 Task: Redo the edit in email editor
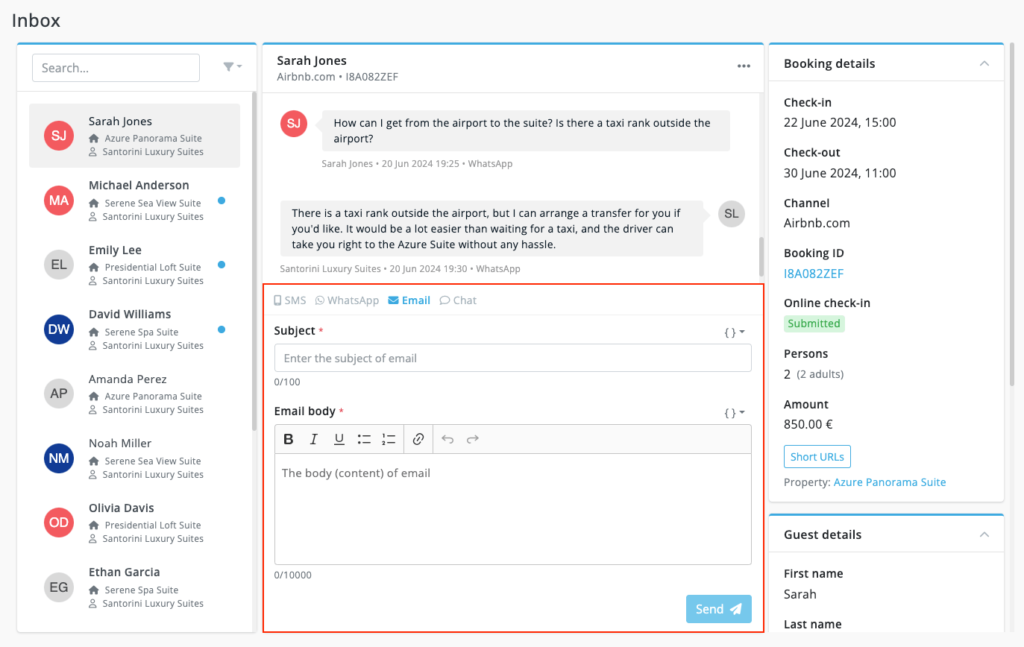point(473,439)
